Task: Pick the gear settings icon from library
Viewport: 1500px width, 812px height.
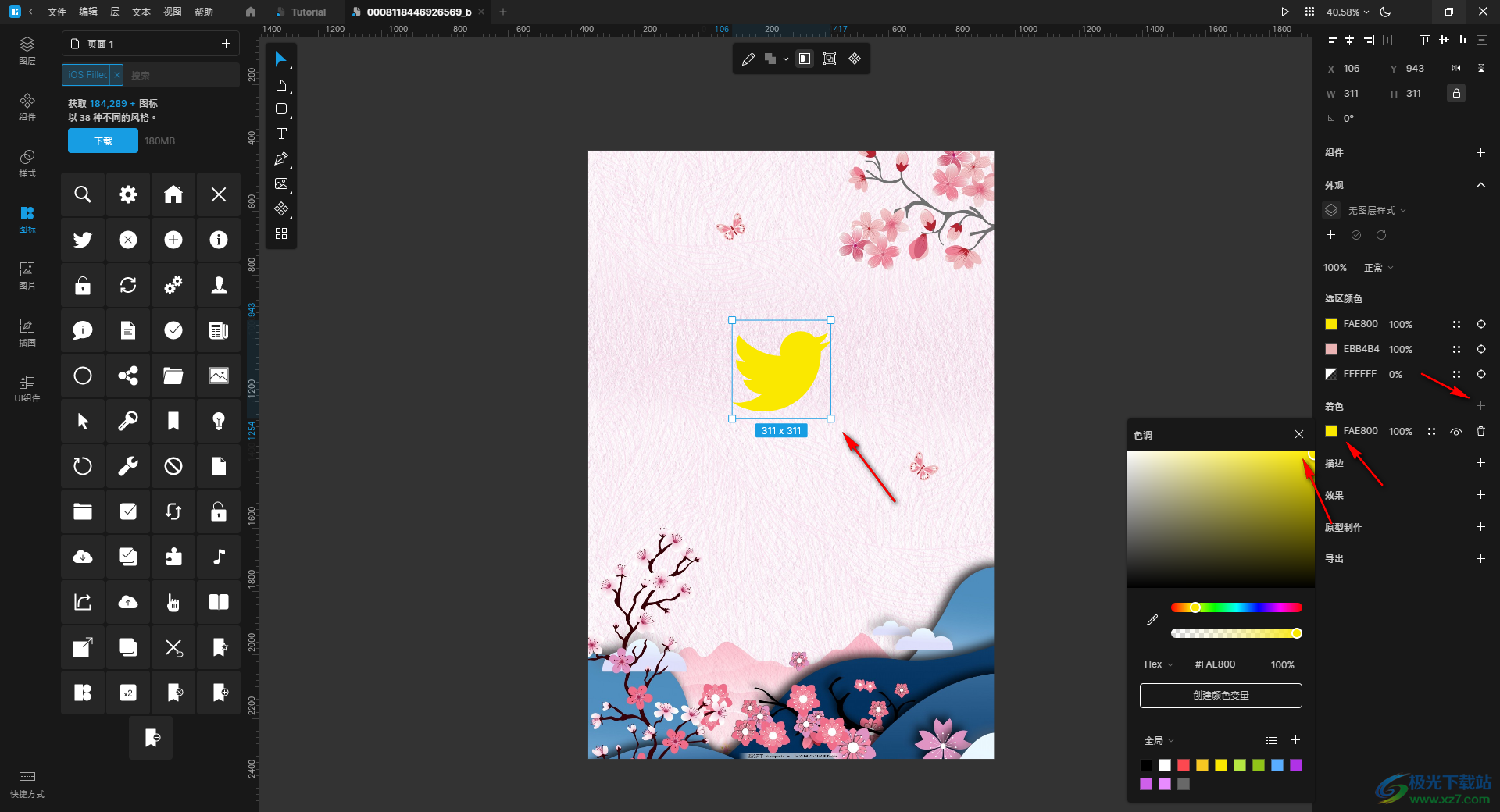Action: click(x=128, y=194)
